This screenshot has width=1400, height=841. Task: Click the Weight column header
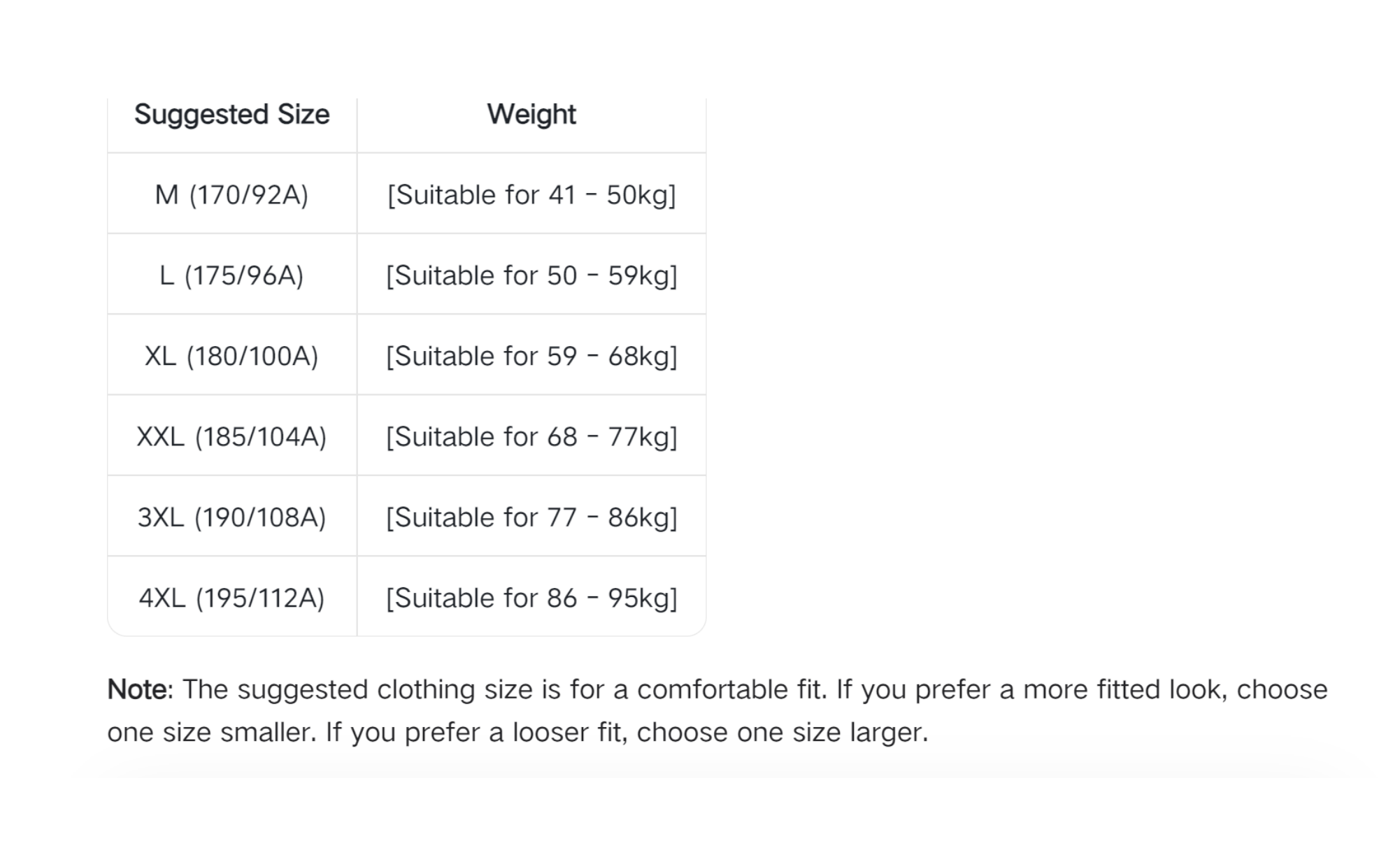pos(531,115)
